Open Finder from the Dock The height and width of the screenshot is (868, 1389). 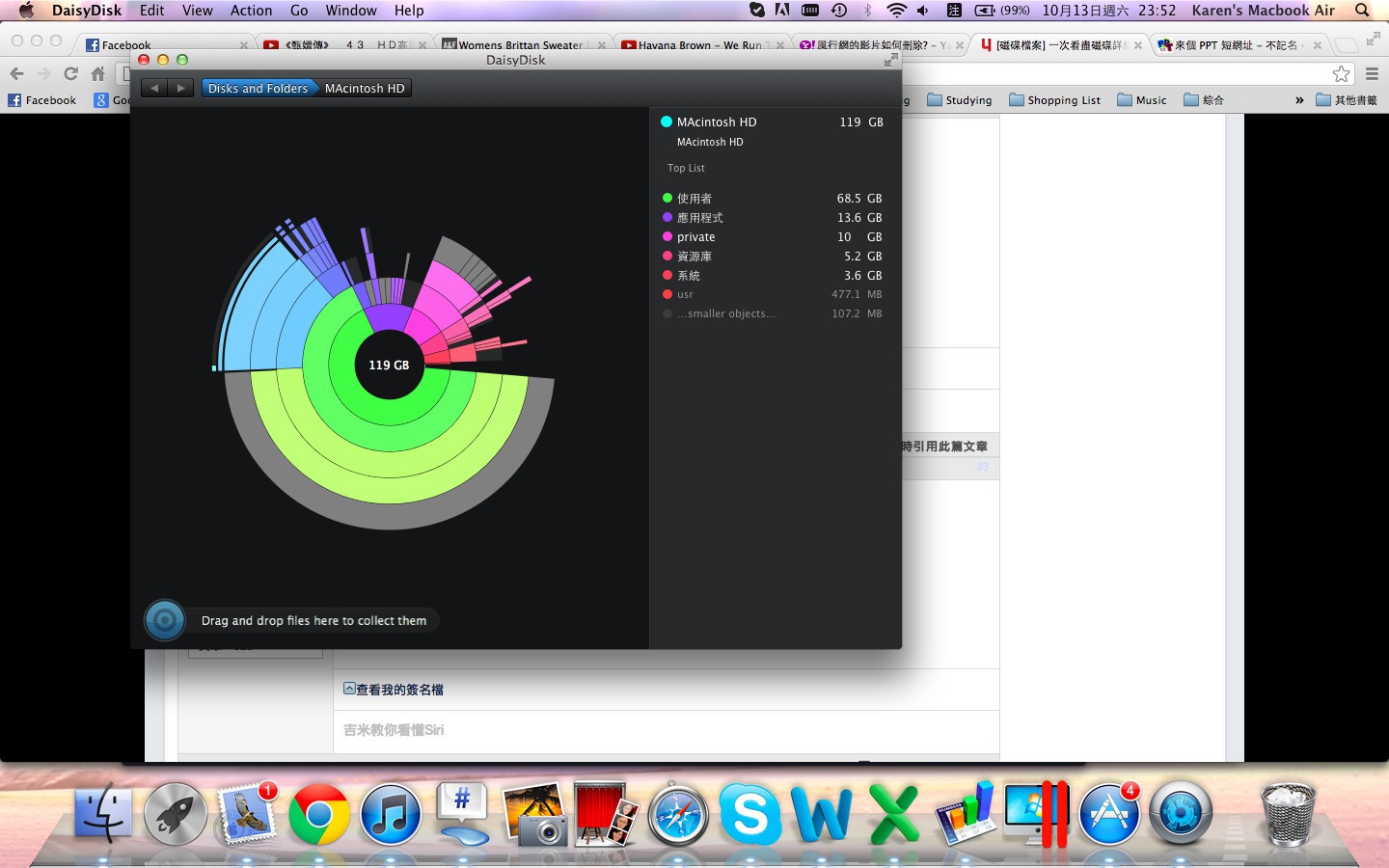coord(103,814)
